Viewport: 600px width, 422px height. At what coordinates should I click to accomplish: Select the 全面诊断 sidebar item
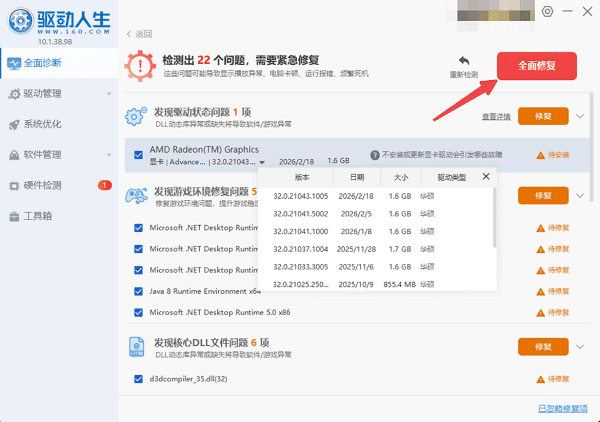coord(59,63)
